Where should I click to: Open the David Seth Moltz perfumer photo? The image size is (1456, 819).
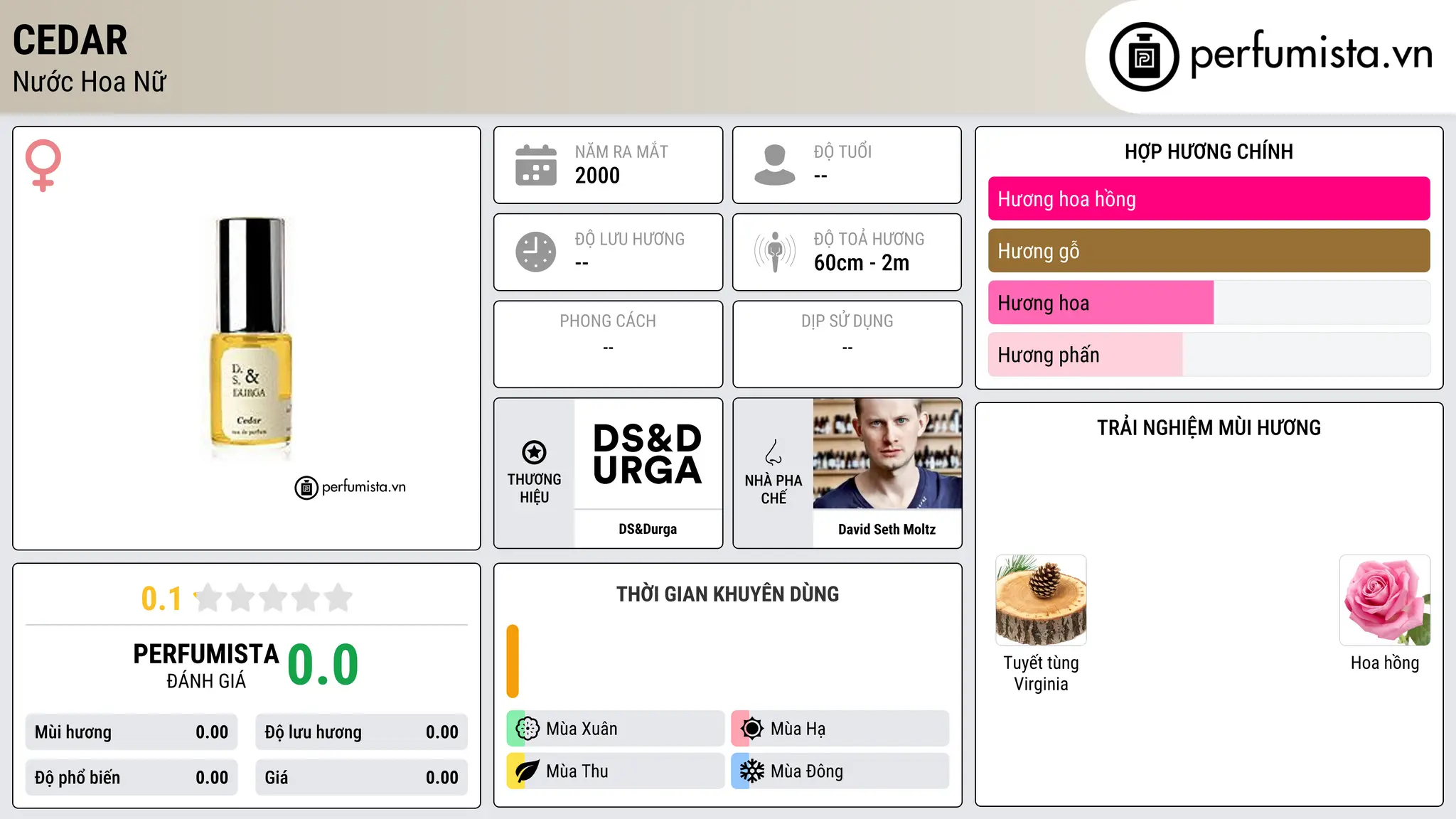point(887,454)
